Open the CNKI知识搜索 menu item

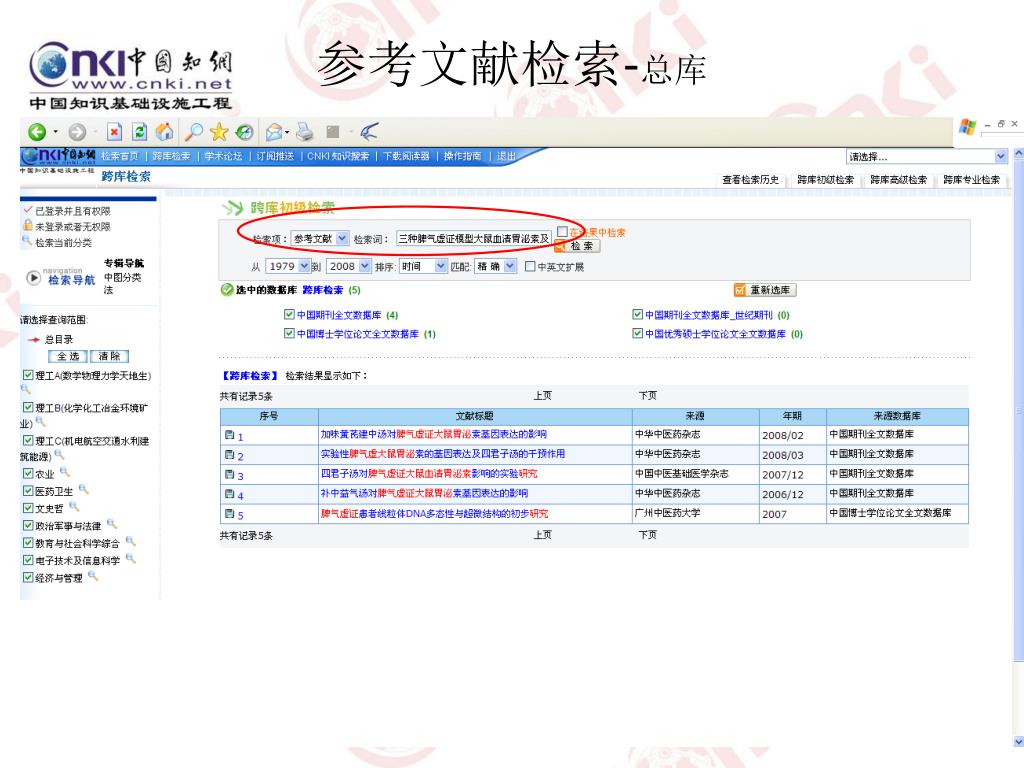point(338,156)
